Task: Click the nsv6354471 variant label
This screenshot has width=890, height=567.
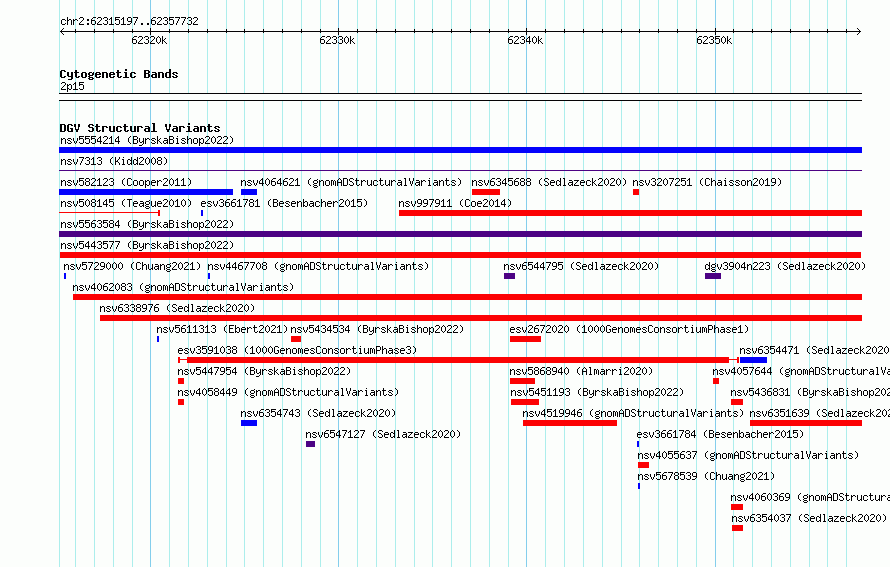Action: (x=814, y=350)
